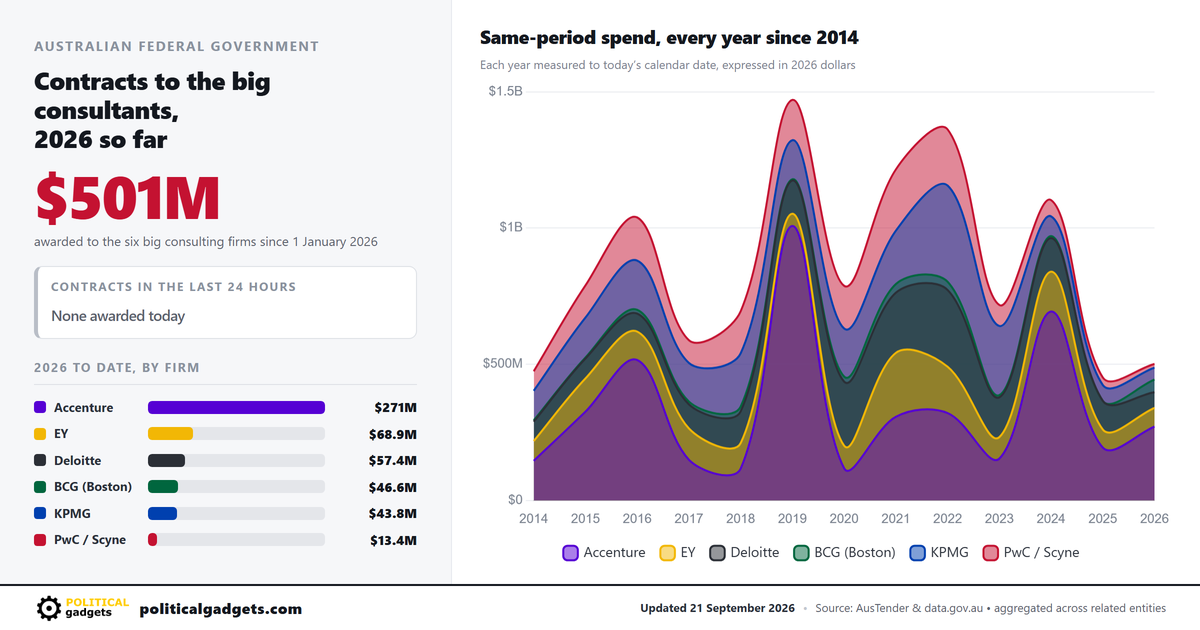Toggle the Deloitte series in chart legend
This screenshot has height=630, width=1200.
pos(744,552)
